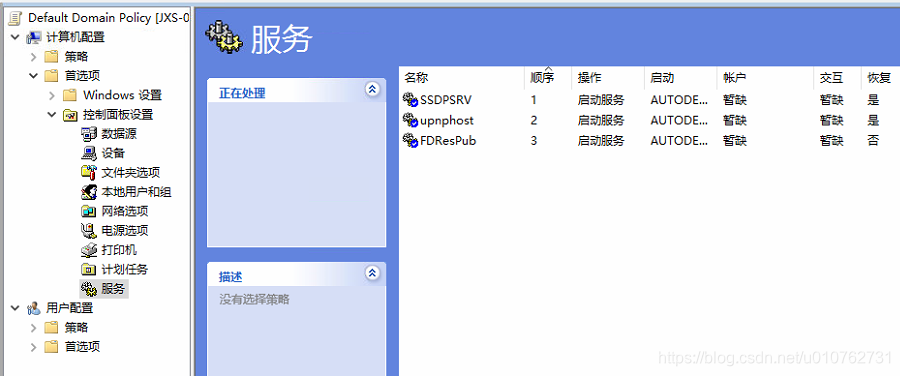Select 电源选项 in the tree
The width and height of the screenshot is (900, 376).
(x=125, y=231)
